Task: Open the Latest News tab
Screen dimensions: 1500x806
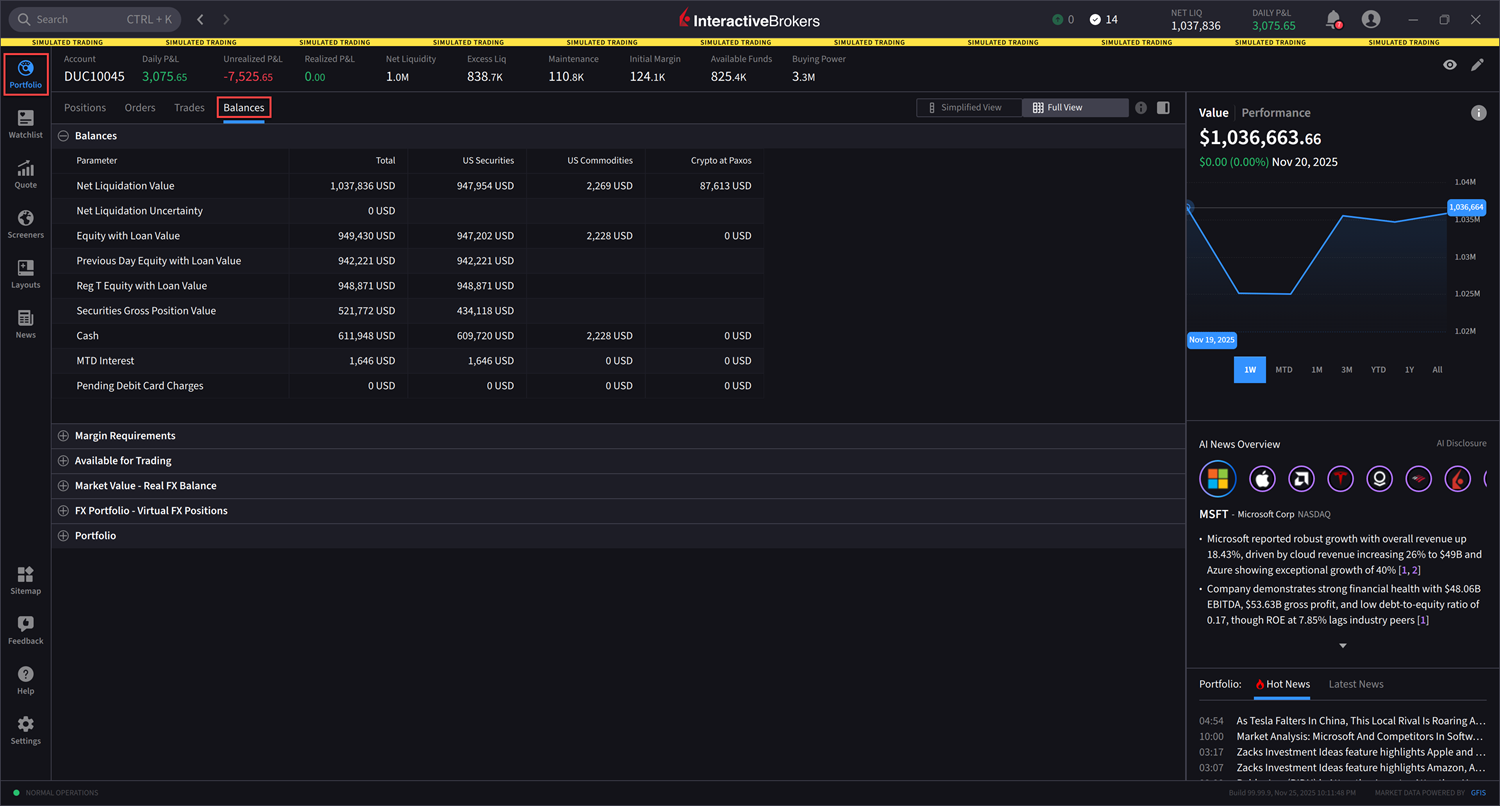Action: pyautogui.click(x=1356, y=684)
